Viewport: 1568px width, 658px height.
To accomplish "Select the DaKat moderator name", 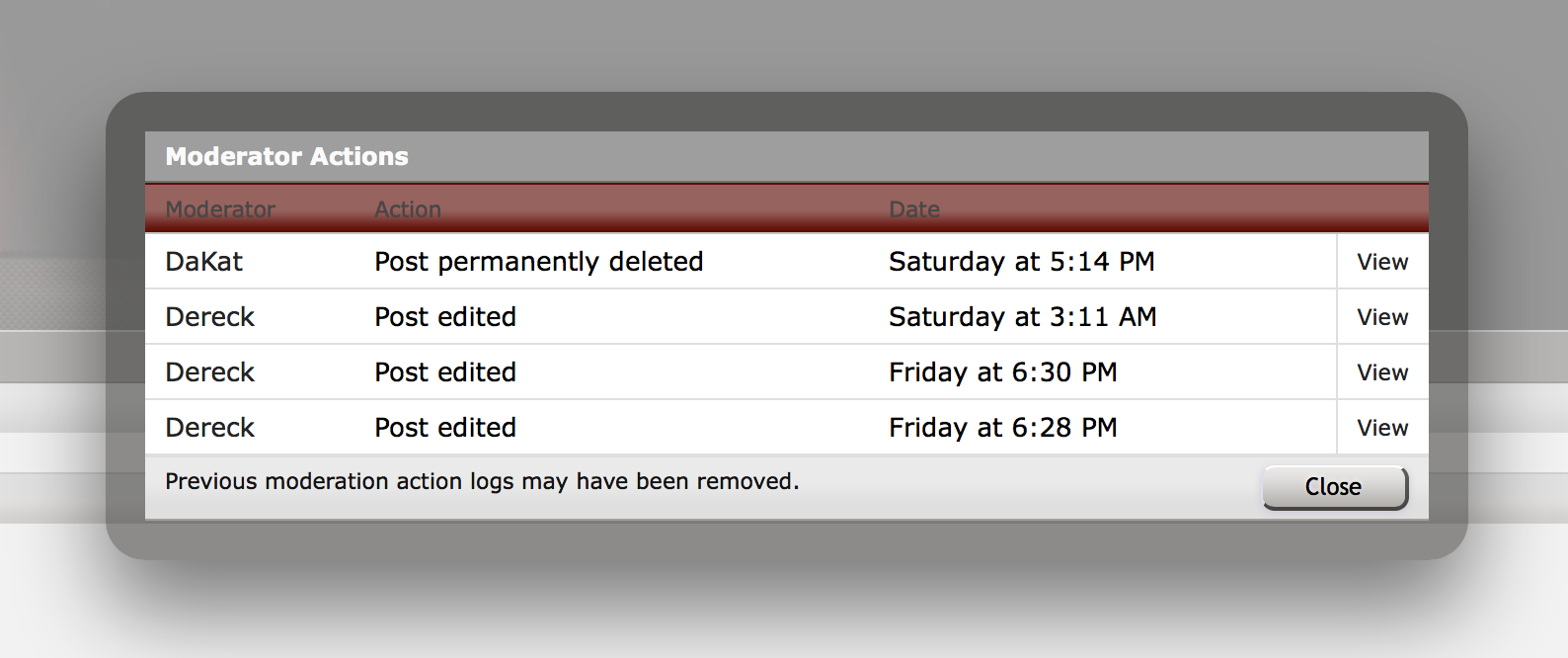I will [x=203, y=262].
